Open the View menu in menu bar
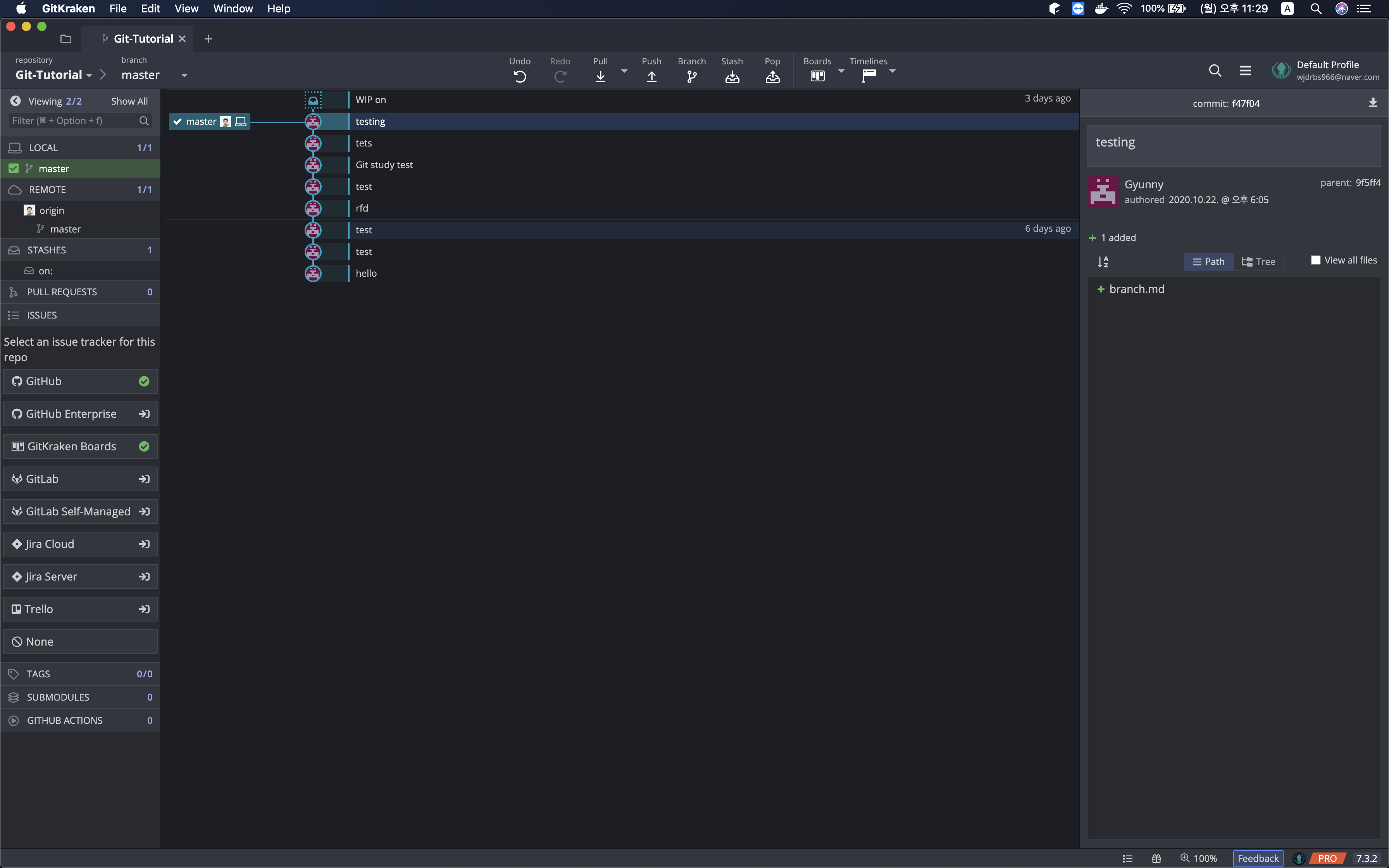Image resolution: width=1389 pixels, height=868 pixels. click(186, 9)
